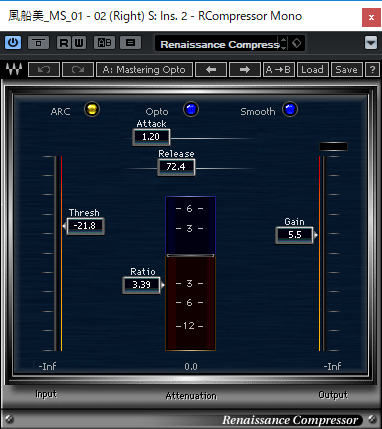
Task: Toggle the Opto blue LED button
Action: [x=191, y=109]
